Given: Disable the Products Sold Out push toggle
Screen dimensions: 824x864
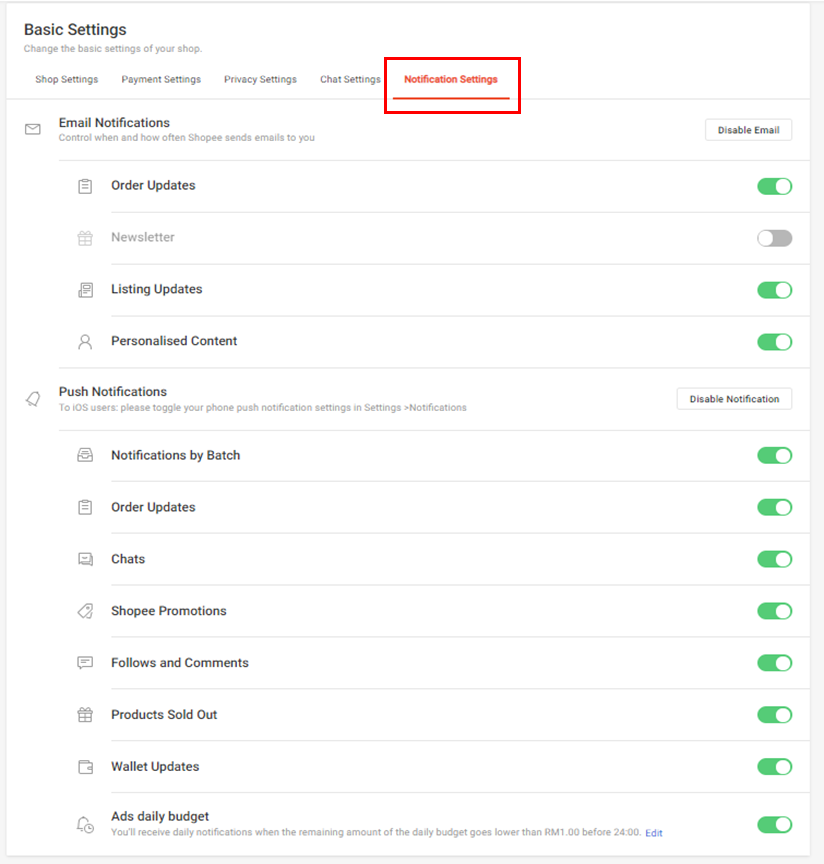Looking at the screenshot, I should pos(775,715).
